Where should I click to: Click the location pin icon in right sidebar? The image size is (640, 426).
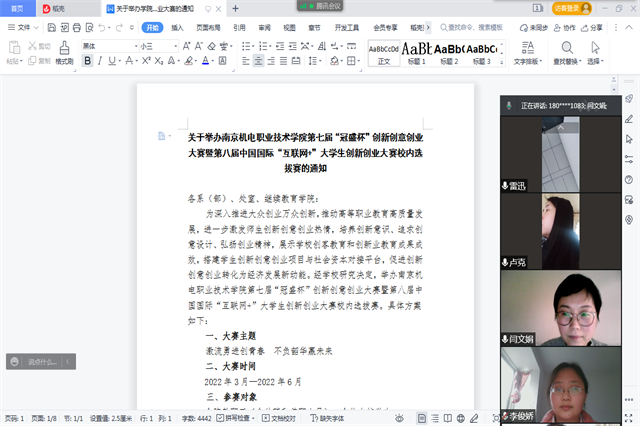click(628, 220)
